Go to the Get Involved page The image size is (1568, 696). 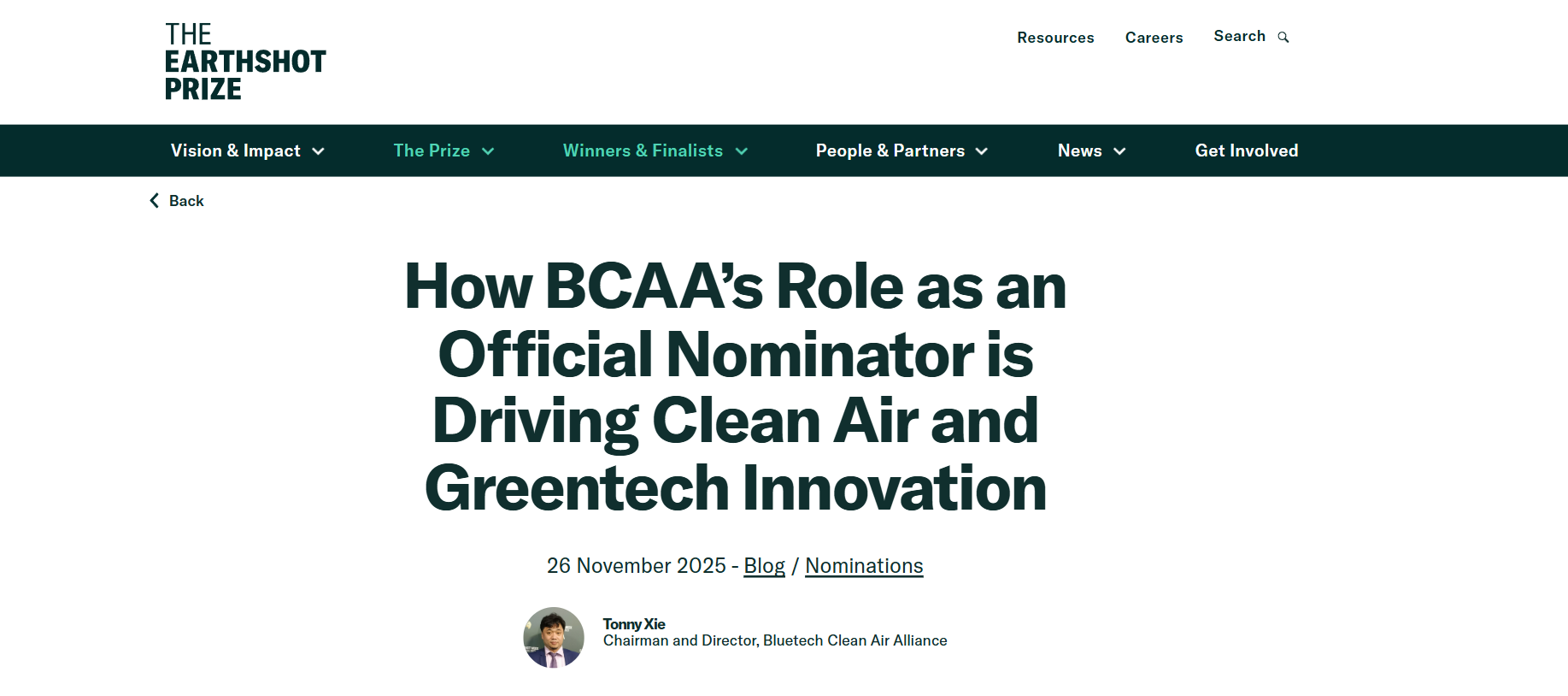click(x=1246, y=150)
